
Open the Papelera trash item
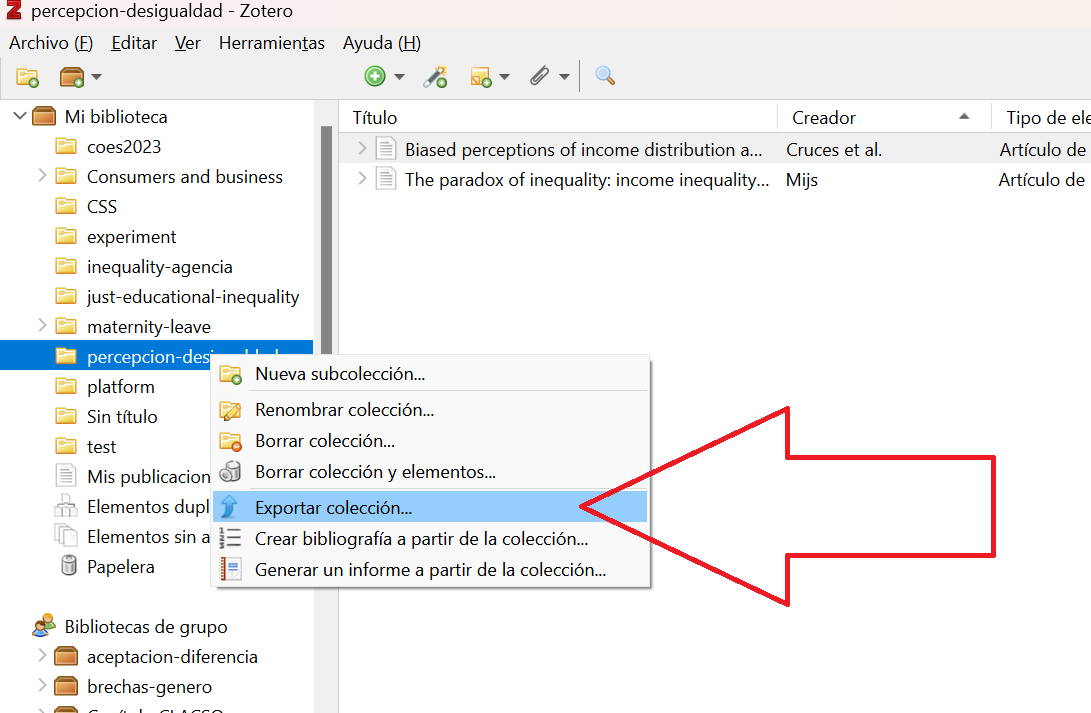[x=120, y=567]
